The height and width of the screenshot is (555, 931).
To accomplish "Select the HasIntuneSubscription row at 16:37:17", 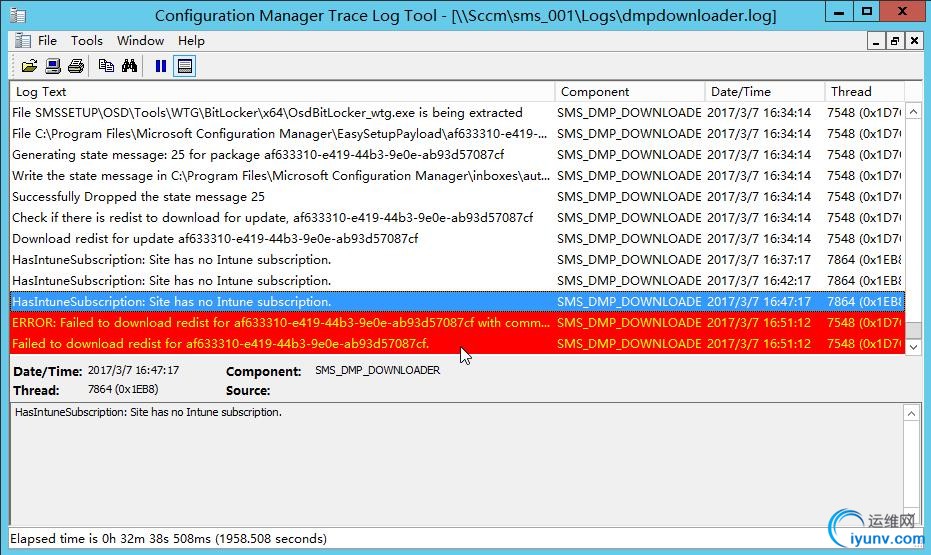I will (x=457, y=259).
